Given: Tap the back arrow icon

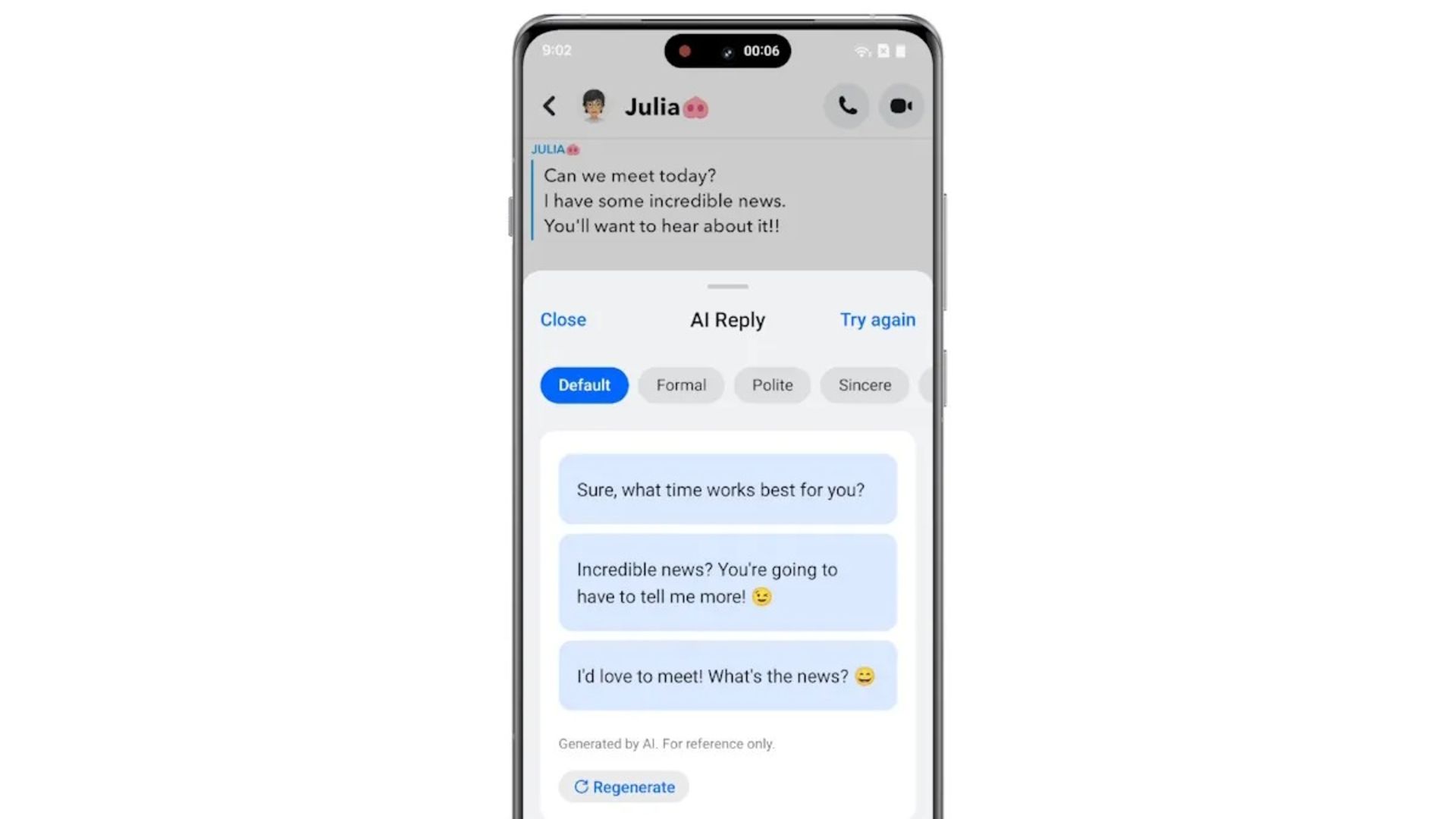Looking at the screenshot, I should coord(549,106).
